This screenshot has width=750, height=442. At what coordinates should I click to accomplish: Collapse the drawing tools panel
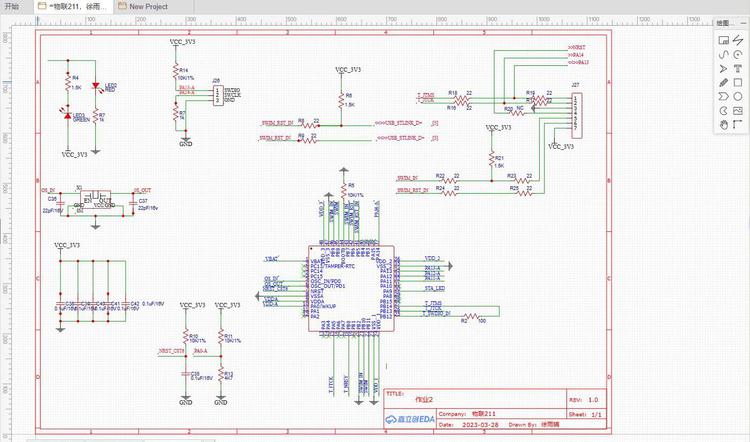(x=743, y=22)
